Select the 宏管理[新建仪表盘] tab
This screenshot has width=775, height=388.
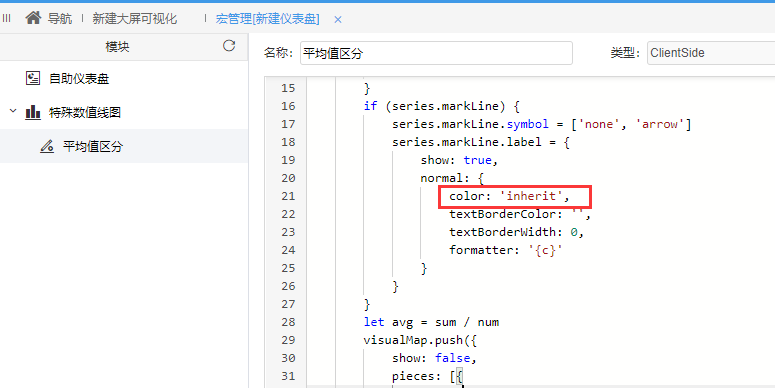(267, 19)
